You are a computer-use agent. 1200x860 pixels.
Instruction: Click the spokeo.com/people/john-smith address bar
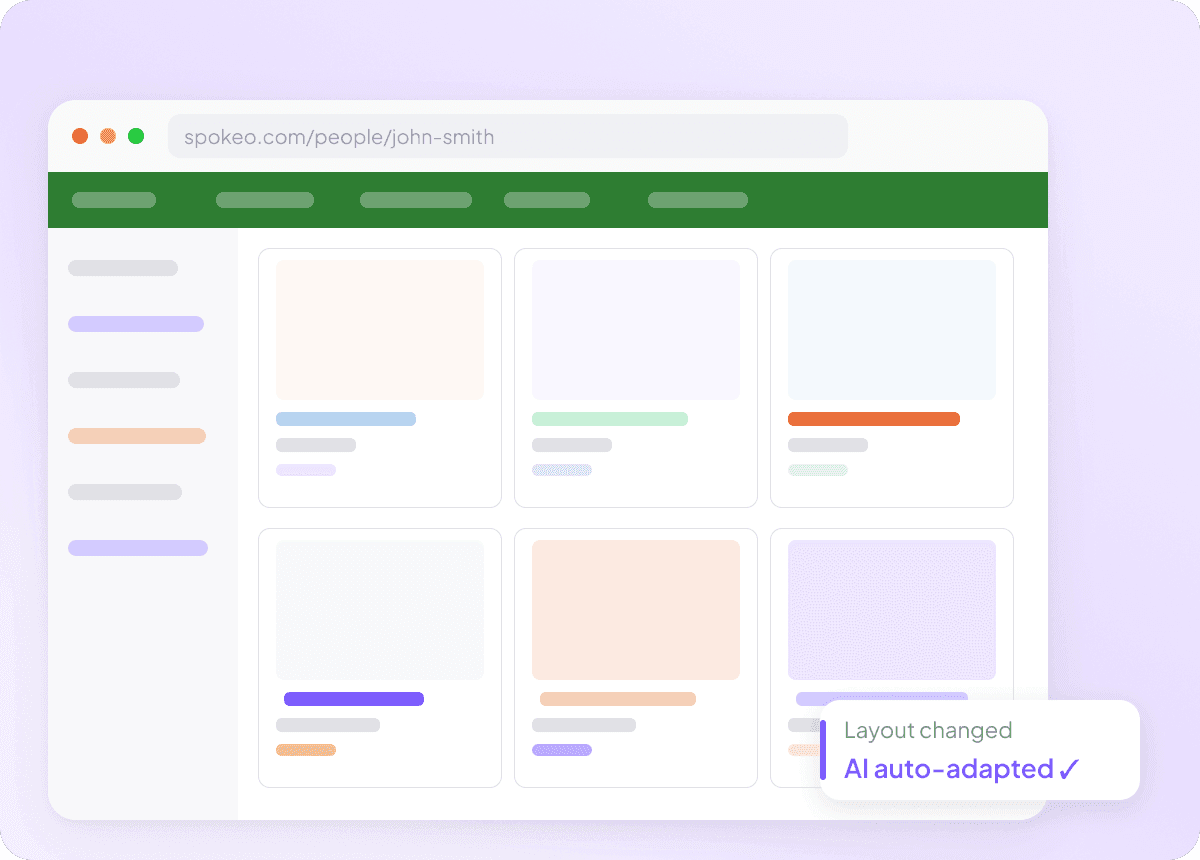[x=507, y=137]
